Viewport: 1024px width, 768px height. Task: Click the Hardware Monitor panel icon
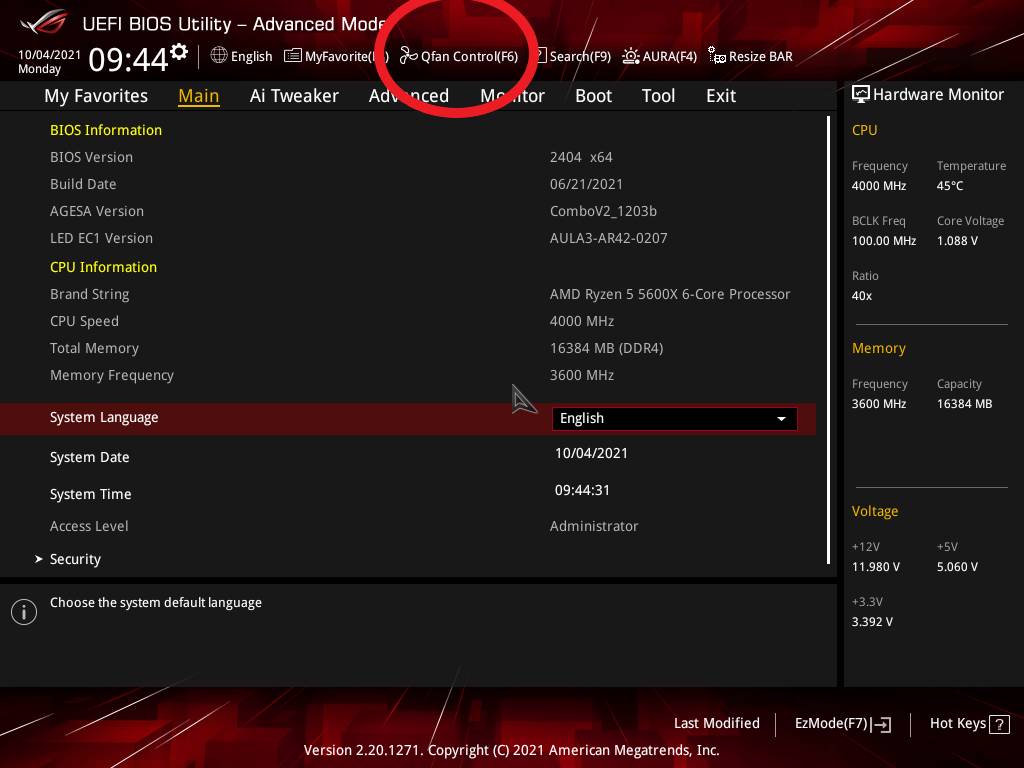click(862, 94)
